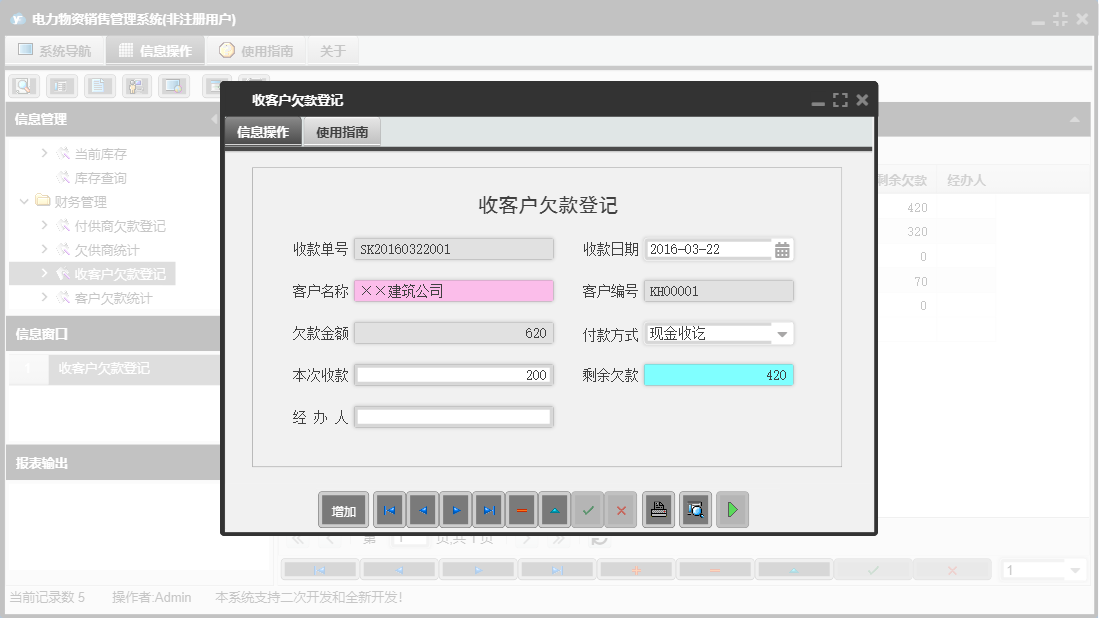Image resolution: width=1099 pixels, height=618 pixels.
Task: Jump to last record with the ▶| icon
Action: 488,509
